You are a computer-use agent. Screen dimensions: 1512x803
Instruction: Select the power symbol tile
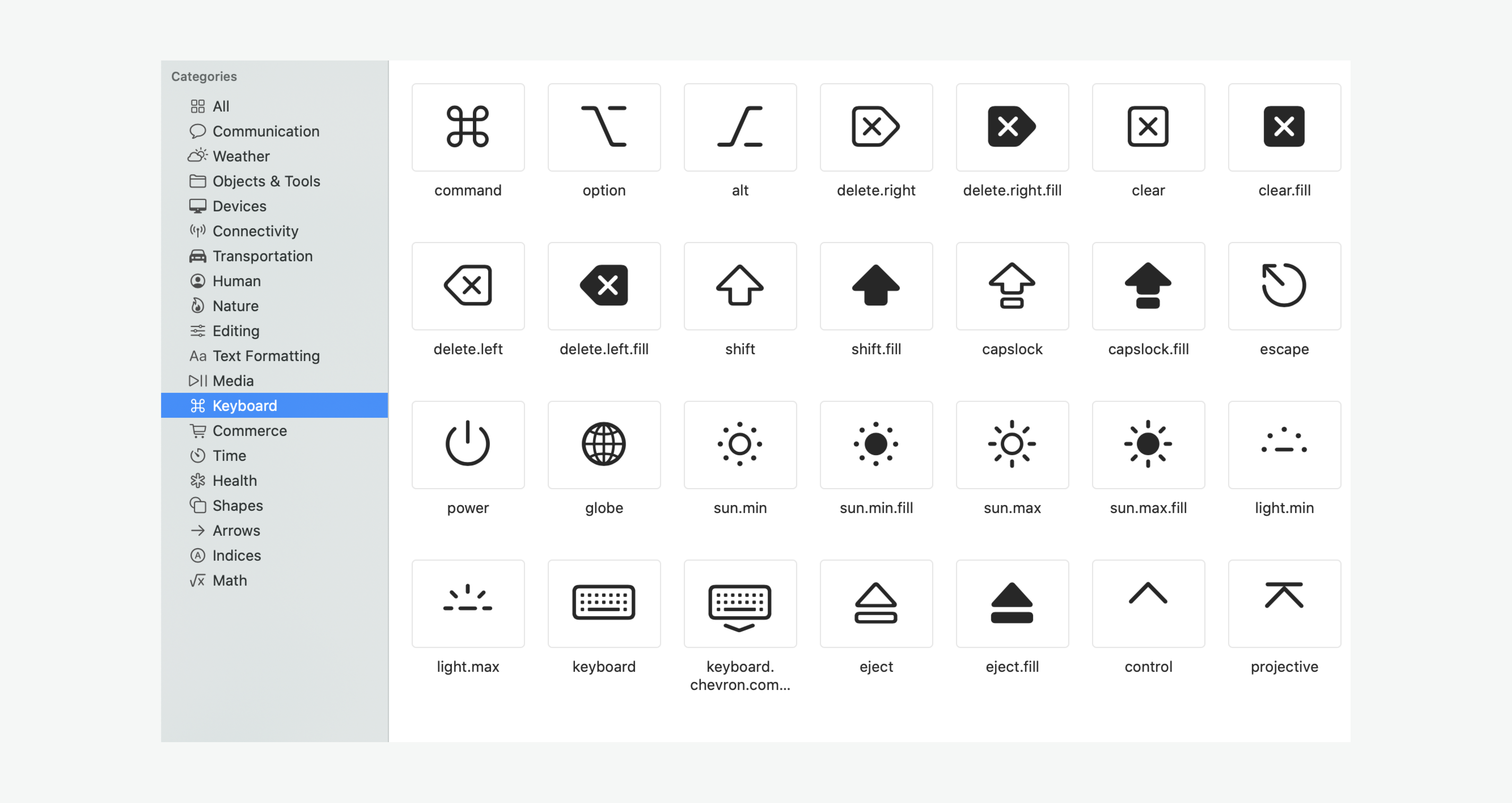click(x=468, y=444)
